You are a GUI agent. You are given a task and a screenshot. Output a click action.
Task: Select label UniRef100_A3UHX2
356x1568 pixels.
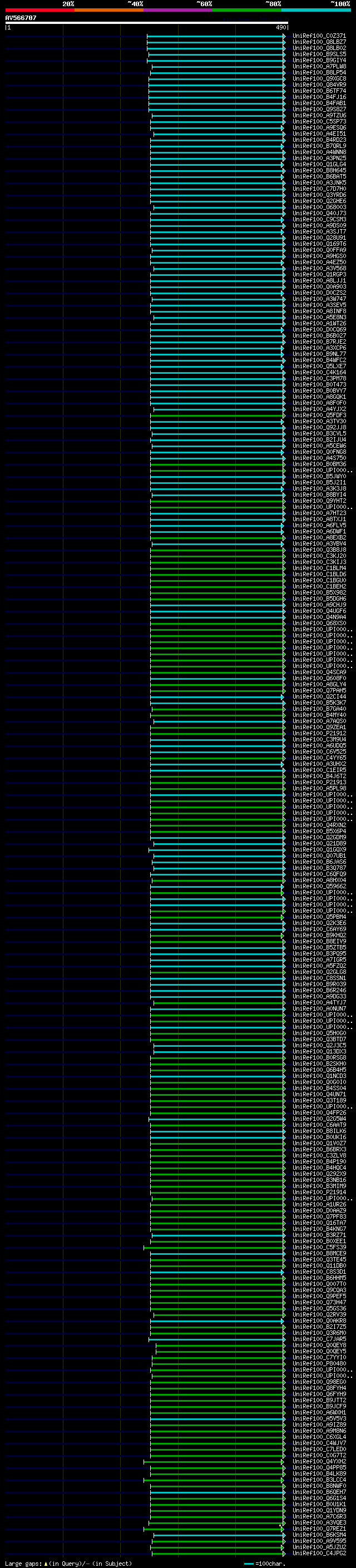(x=319, y=764)
